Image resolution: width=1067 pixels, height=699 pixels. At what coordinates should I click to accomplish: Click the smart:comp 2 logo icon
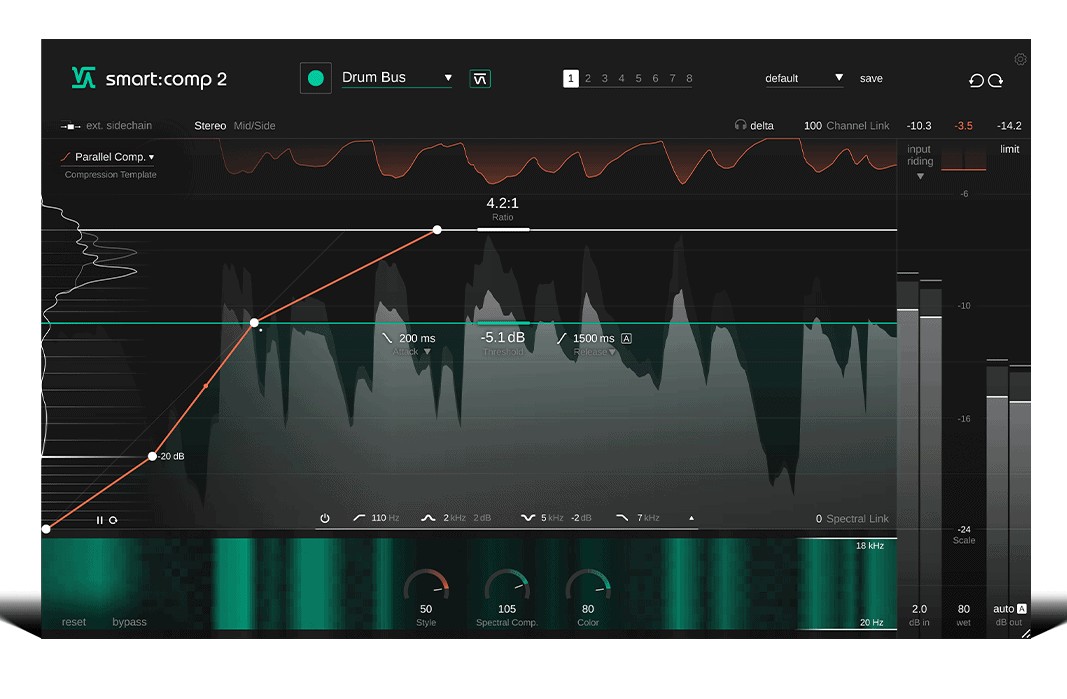point(83,78)
